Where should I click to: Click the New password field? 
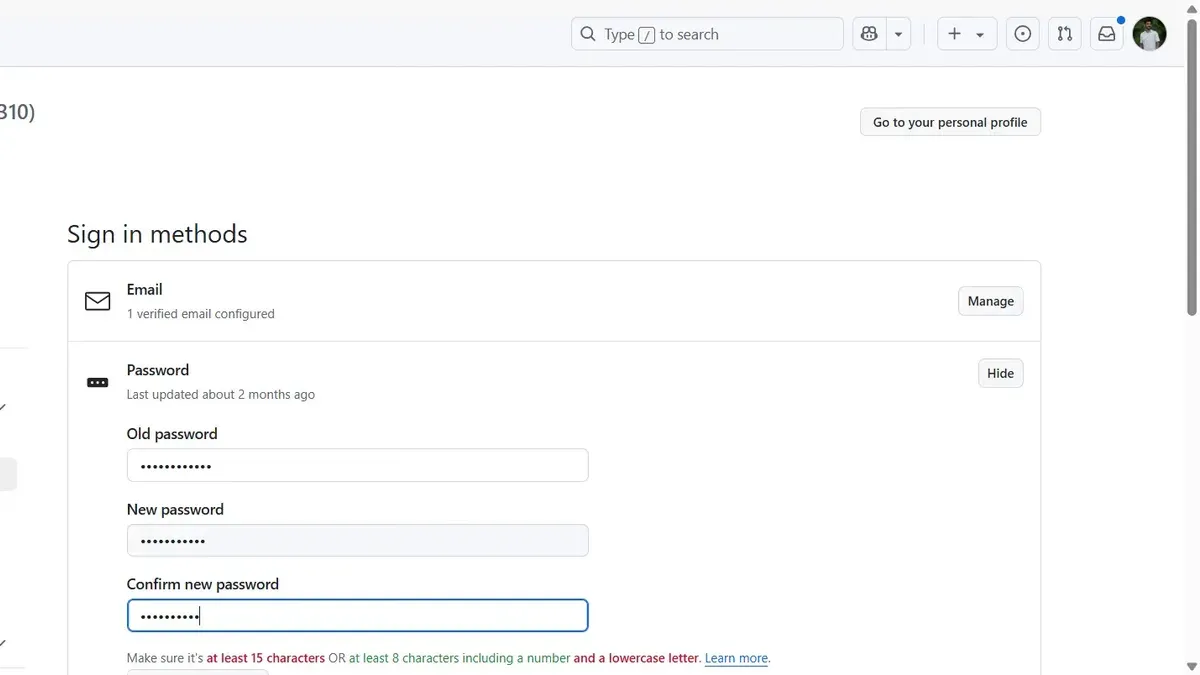[x=357, y=541]
